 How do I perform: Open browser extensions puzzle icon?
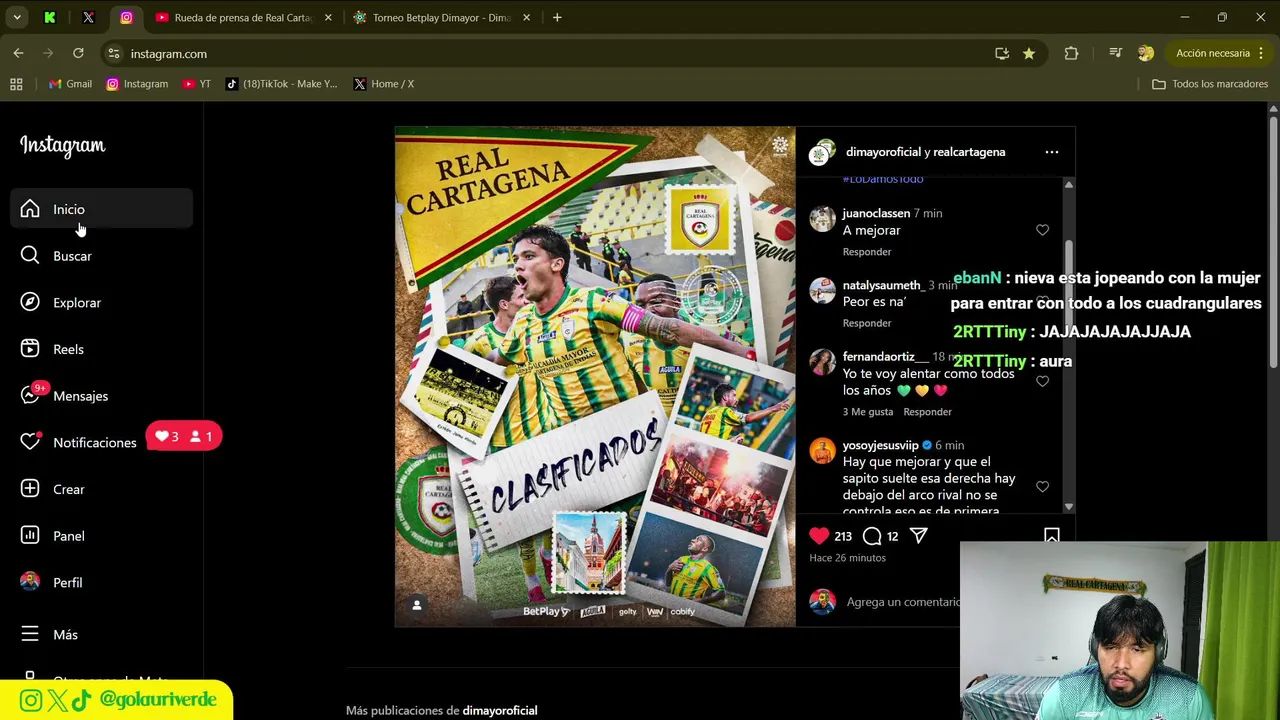click(x=1071, y=53)
